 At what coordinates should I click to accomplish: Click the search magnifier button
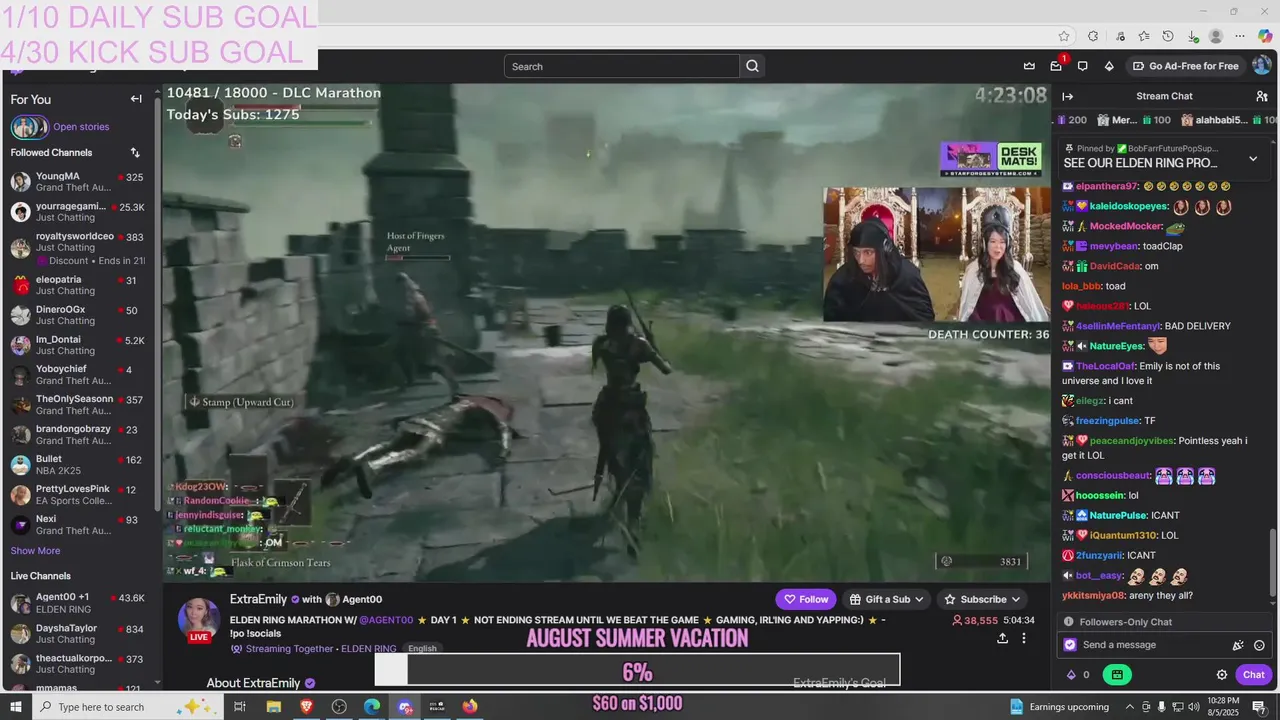[753, 66]
